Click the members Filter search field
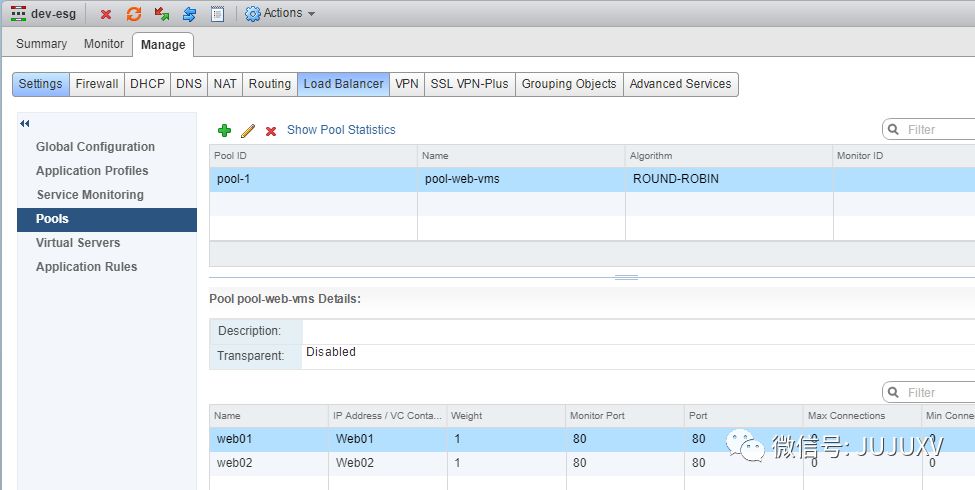 click(x=928, y=392)
